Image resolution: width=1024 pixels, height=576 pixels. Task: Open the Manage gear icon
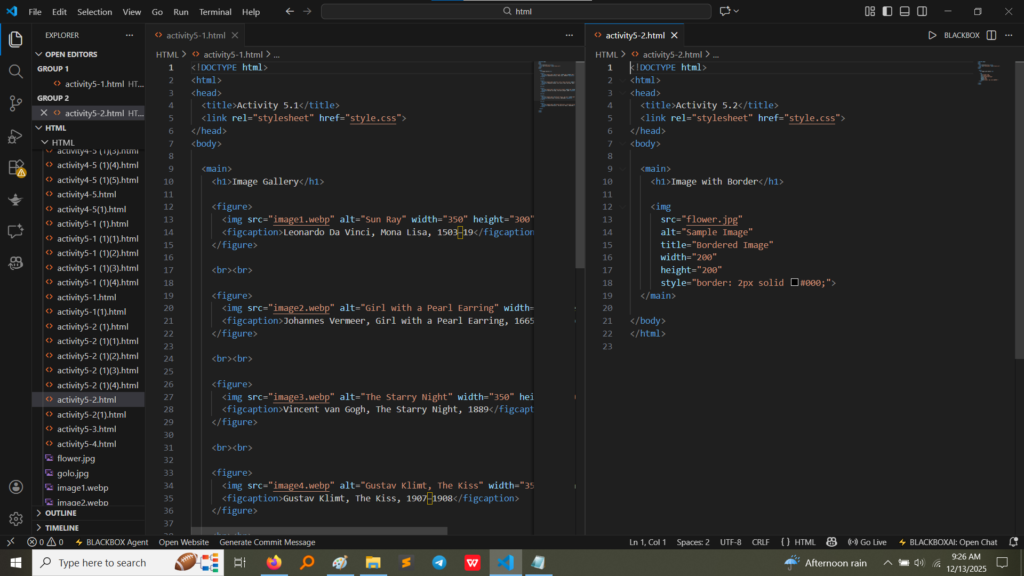pyautogui.click(x=16, y=519)
